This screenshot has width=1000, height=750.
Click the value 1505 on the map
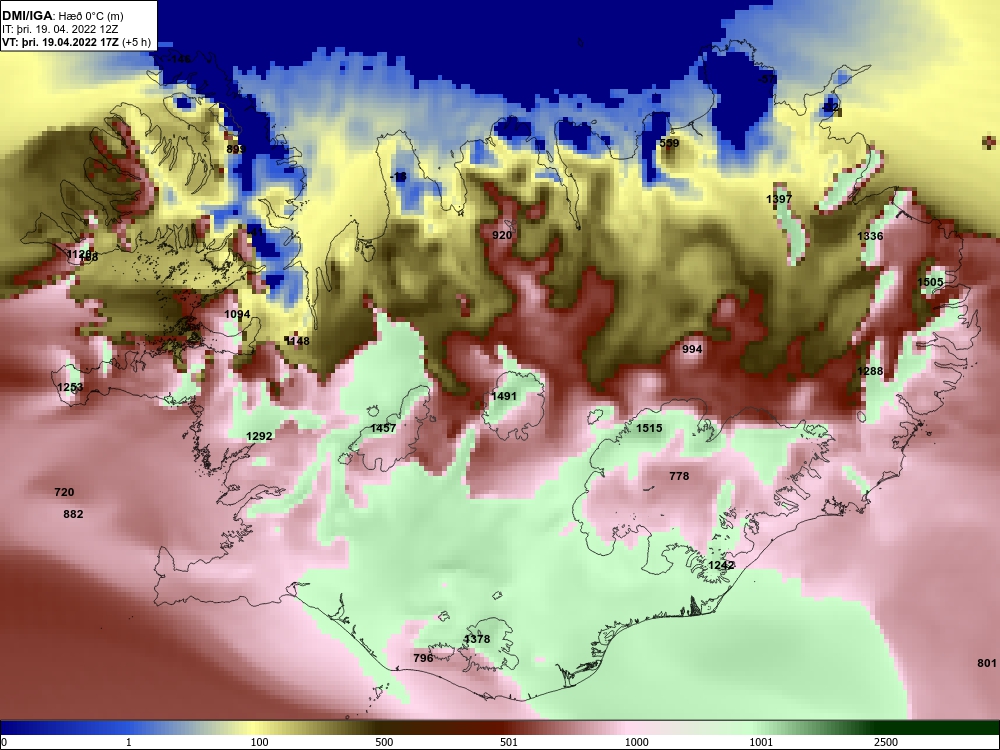coord(930,282)
